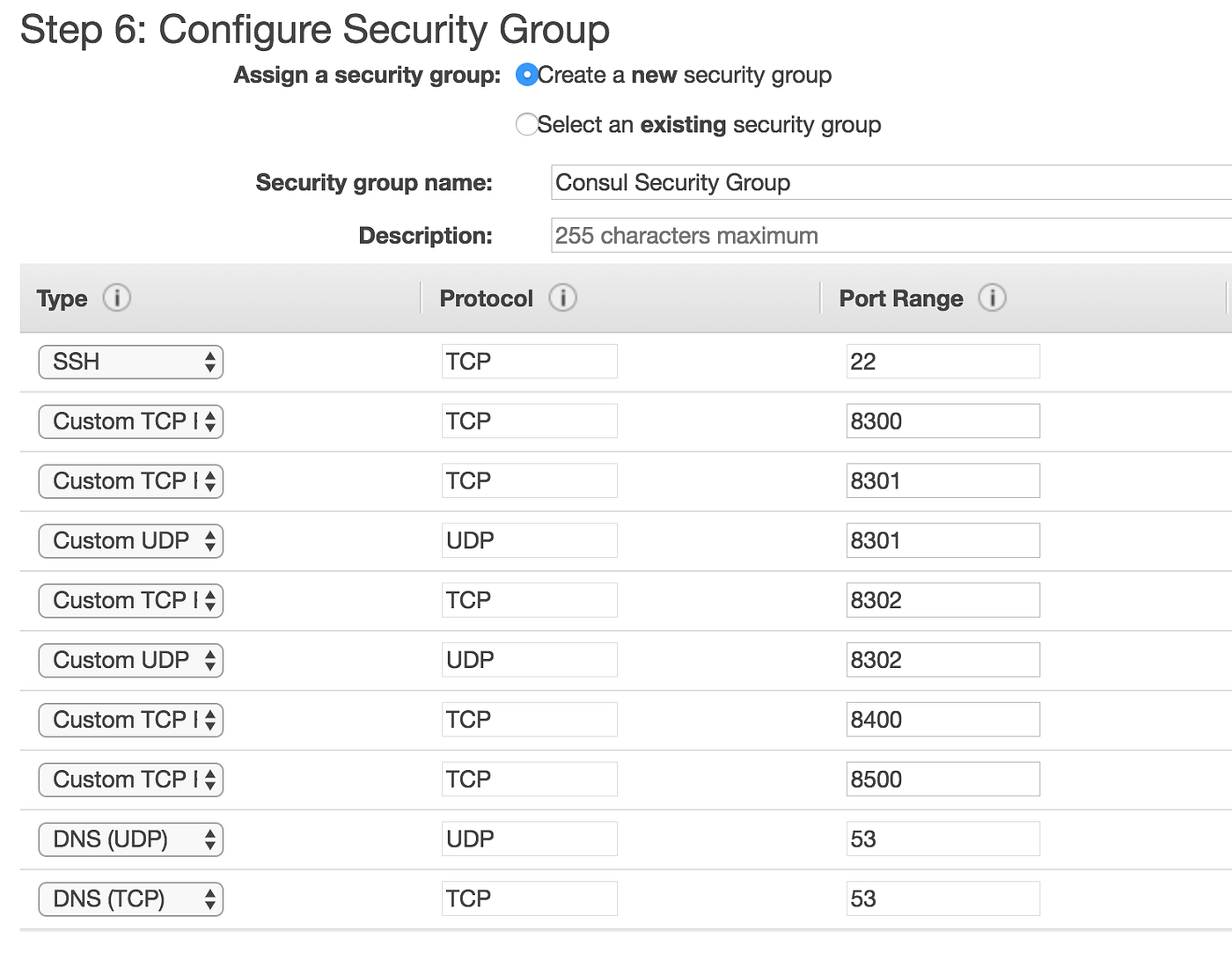Click the Security group name field

[880, 182]
